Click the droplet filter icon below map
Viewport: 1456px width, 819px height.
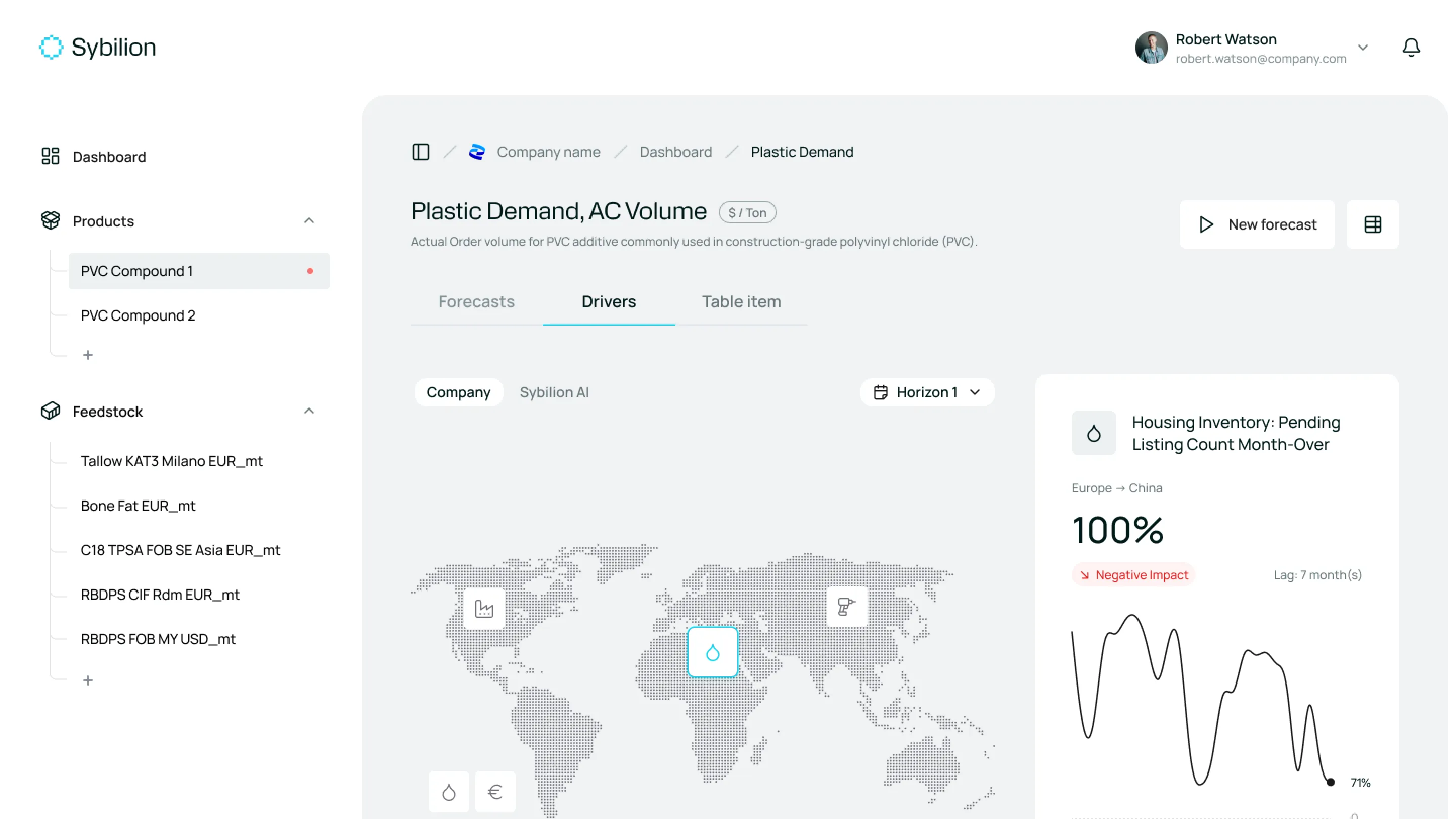click(x=449, y=791)
